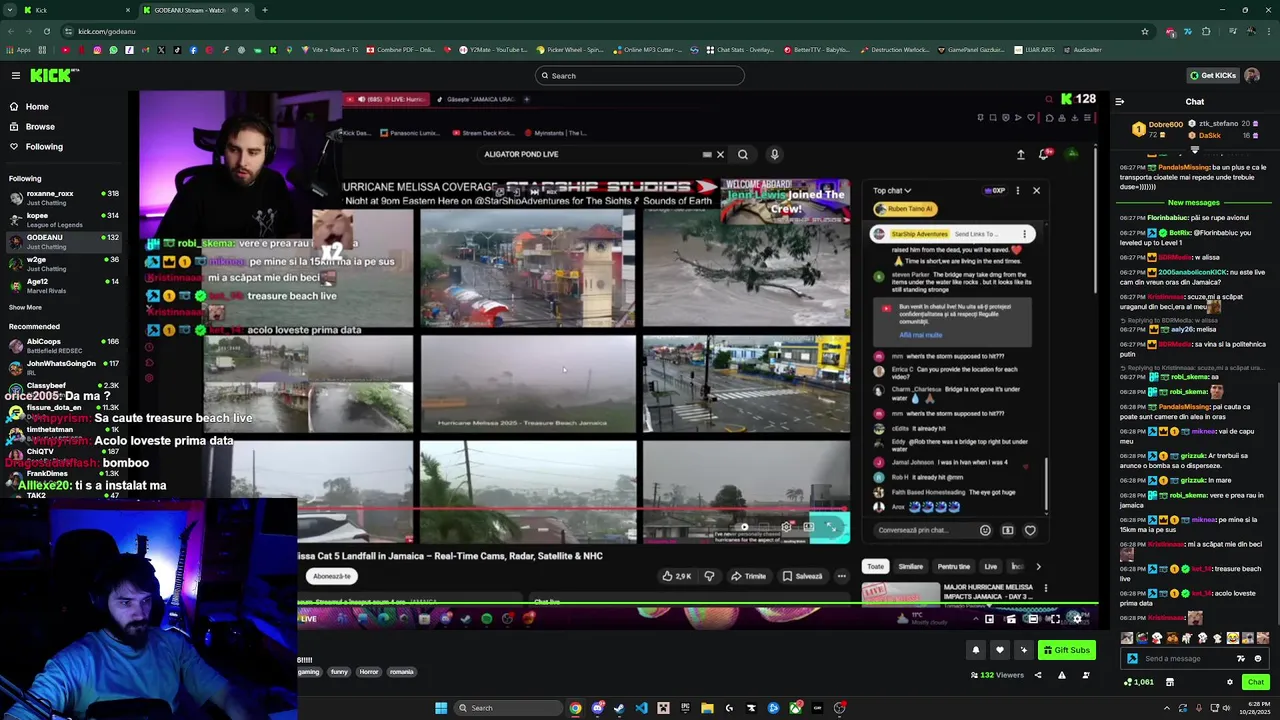Click the KICK logo
This screenshot has height=720, width=1280.
(x=53, y=75)
